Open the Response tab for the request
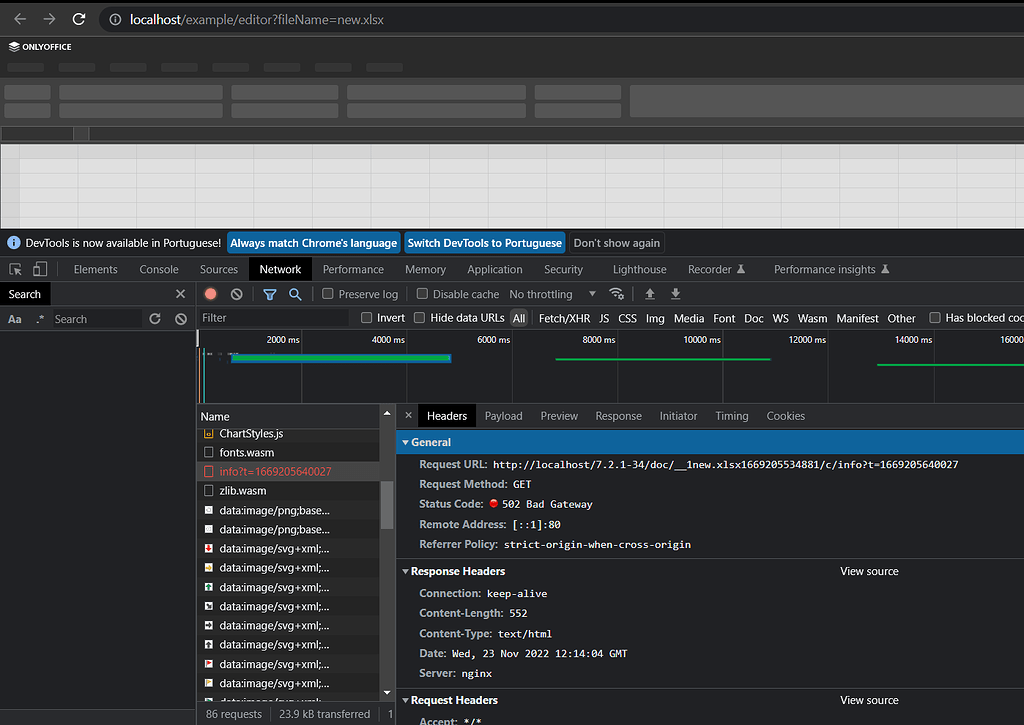Screen dimensions: 1024x725 [618, 415]
